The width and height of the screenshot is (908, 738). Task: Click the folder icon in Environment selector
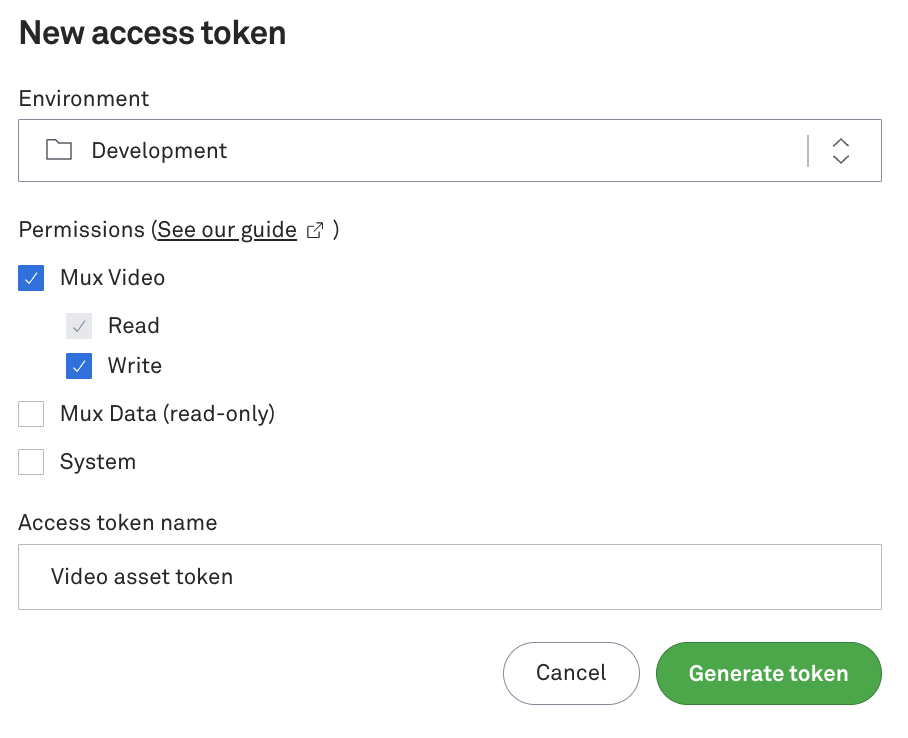point(59,150)
